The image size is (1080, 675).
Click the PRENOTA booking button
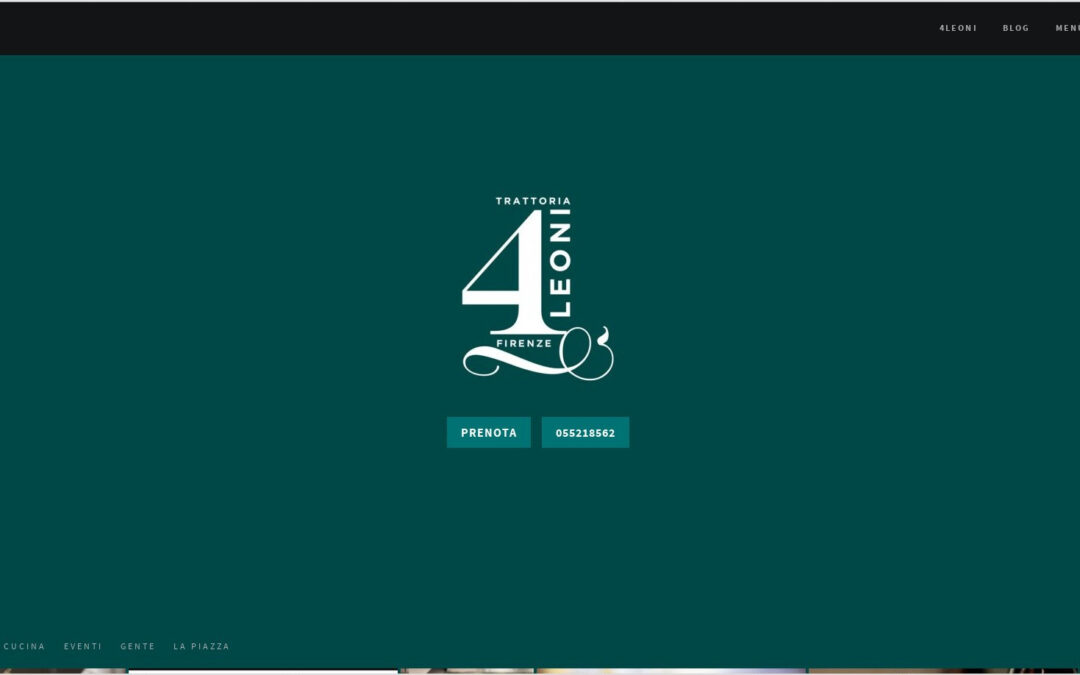coord(488,433)
